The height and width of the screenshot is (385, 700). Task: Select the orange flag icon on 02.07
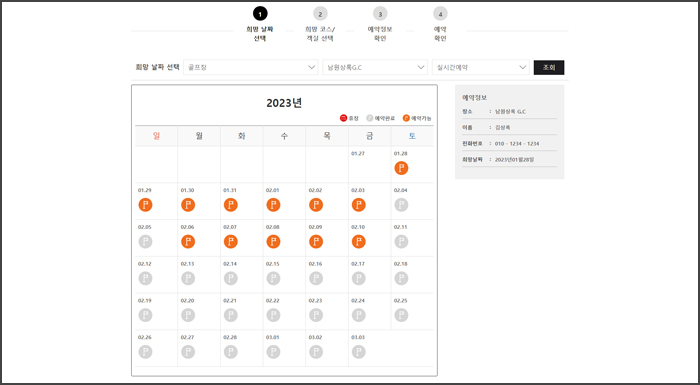click(230, 242)
